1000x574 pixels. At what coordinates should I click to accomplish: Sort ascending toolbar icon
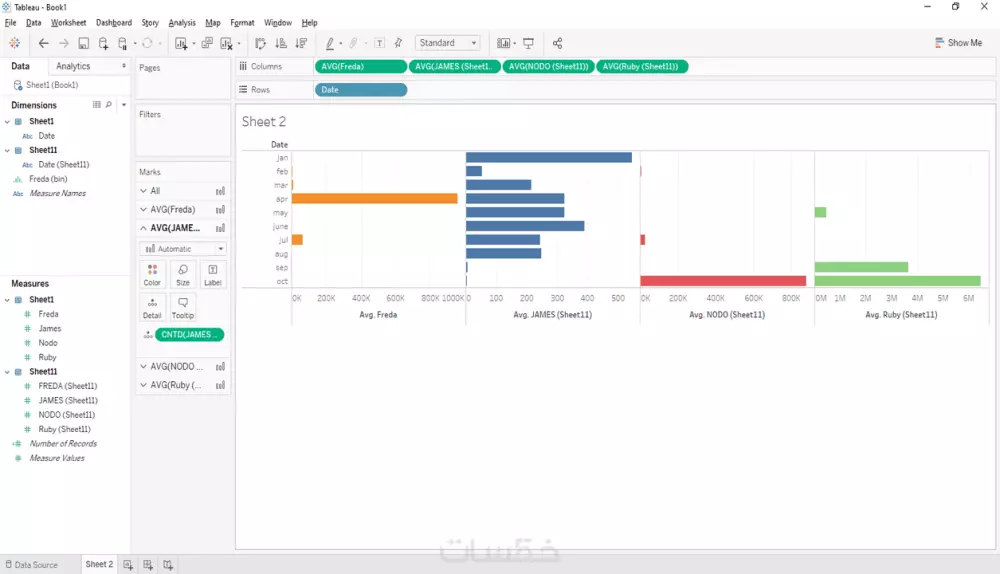281,43
